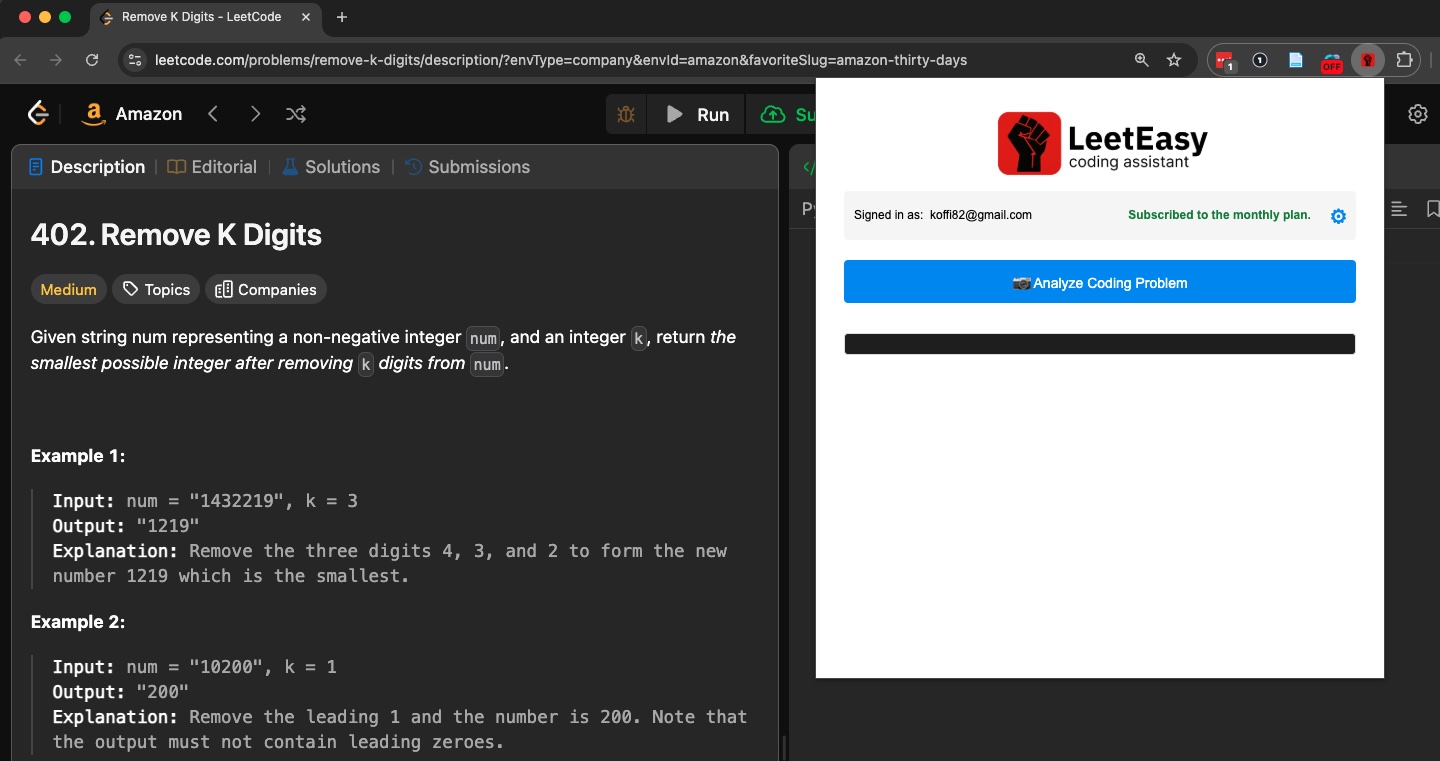The image size is (1440, 761).
Task: Click the problem title 402. Remove K Digits
Action: [176, 235]
